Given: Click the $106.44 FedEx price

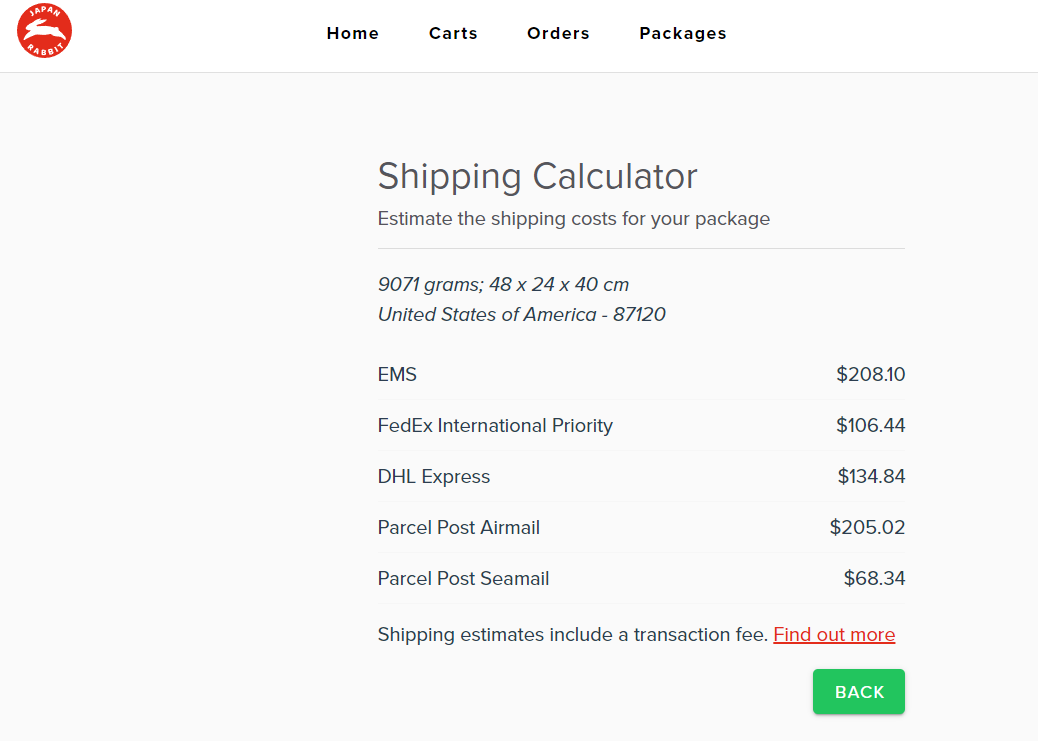Looking at the screenshot, I should coord(870,426).
